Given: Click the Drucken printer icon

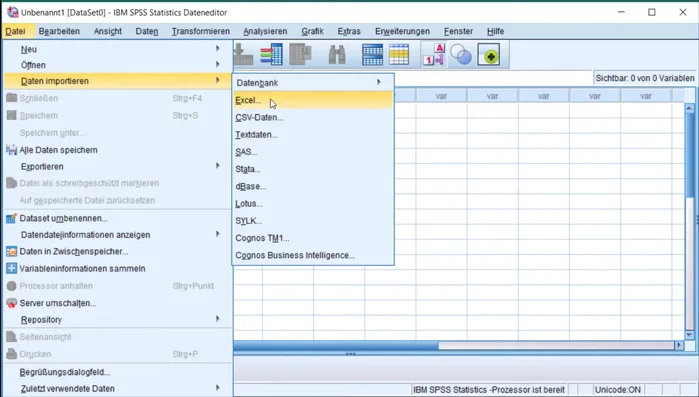Looking at the screenshot, I should [x=11, y=354].
